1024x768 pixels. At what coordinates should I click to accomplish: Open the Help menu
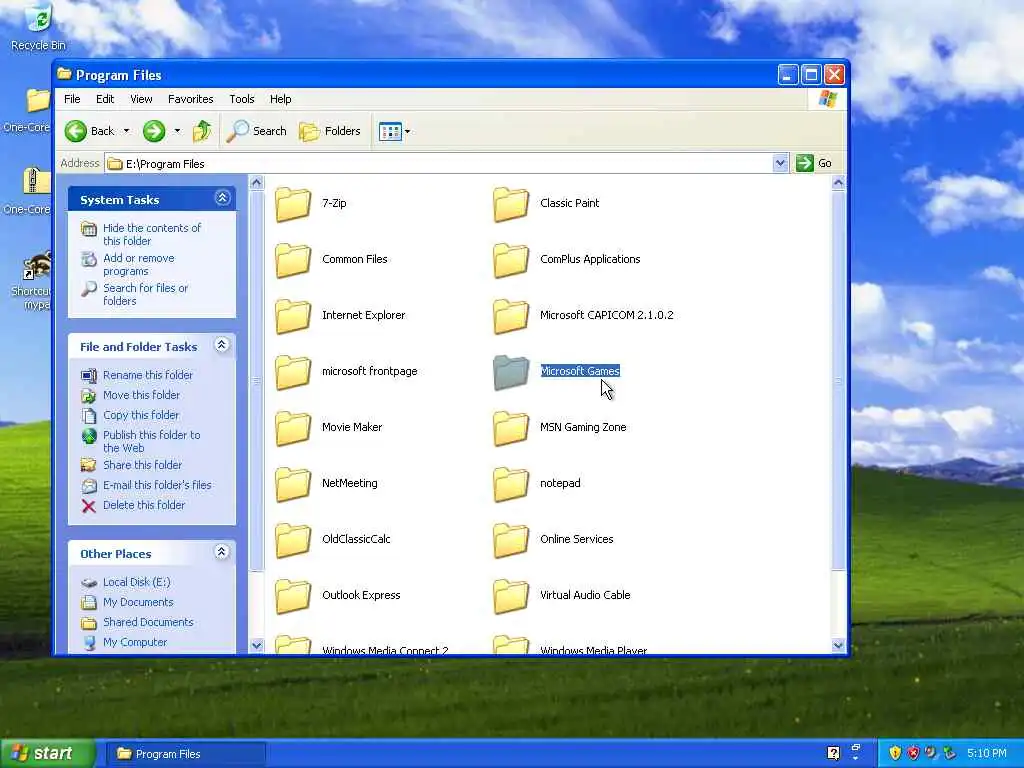(281, 99)
